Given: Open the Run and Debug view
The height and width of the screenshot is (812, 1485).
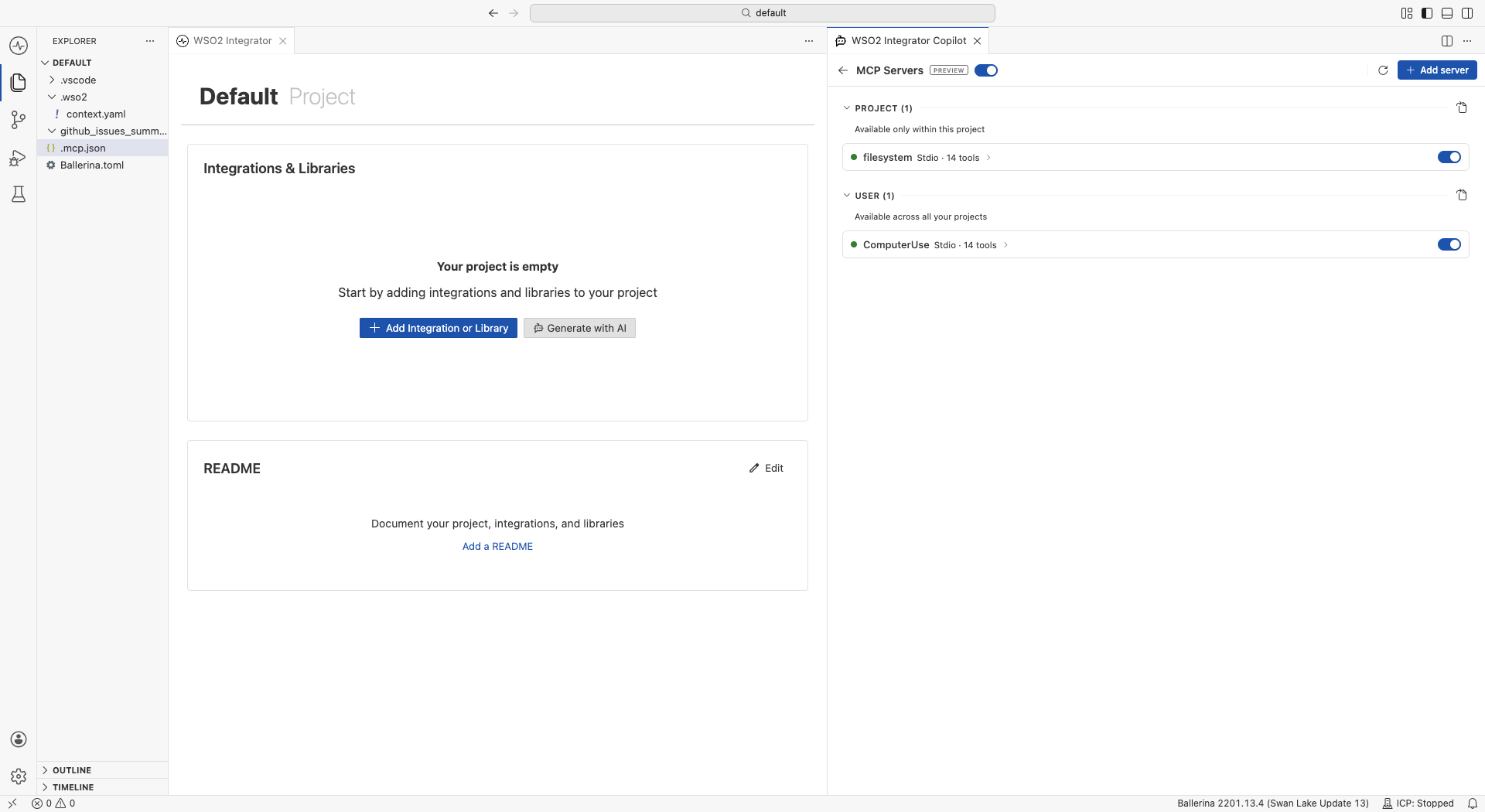Looking at the screenshot, I should click(x=19, y=158).
